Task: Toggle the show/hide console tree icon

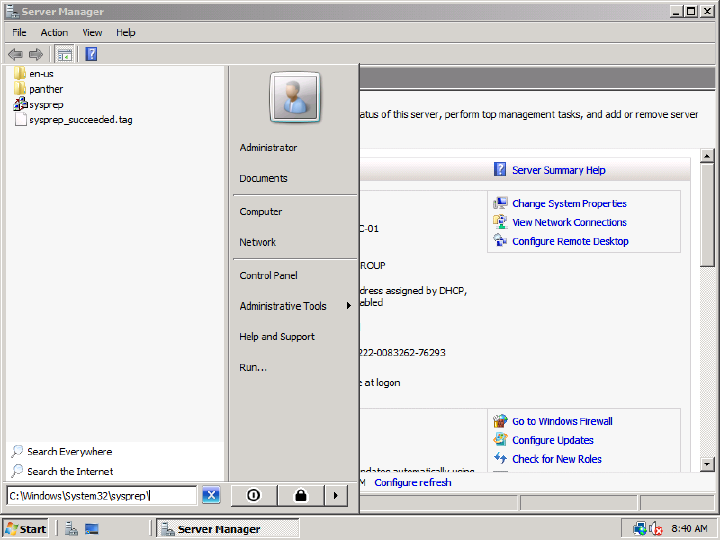Action: [x=64, y=54]
